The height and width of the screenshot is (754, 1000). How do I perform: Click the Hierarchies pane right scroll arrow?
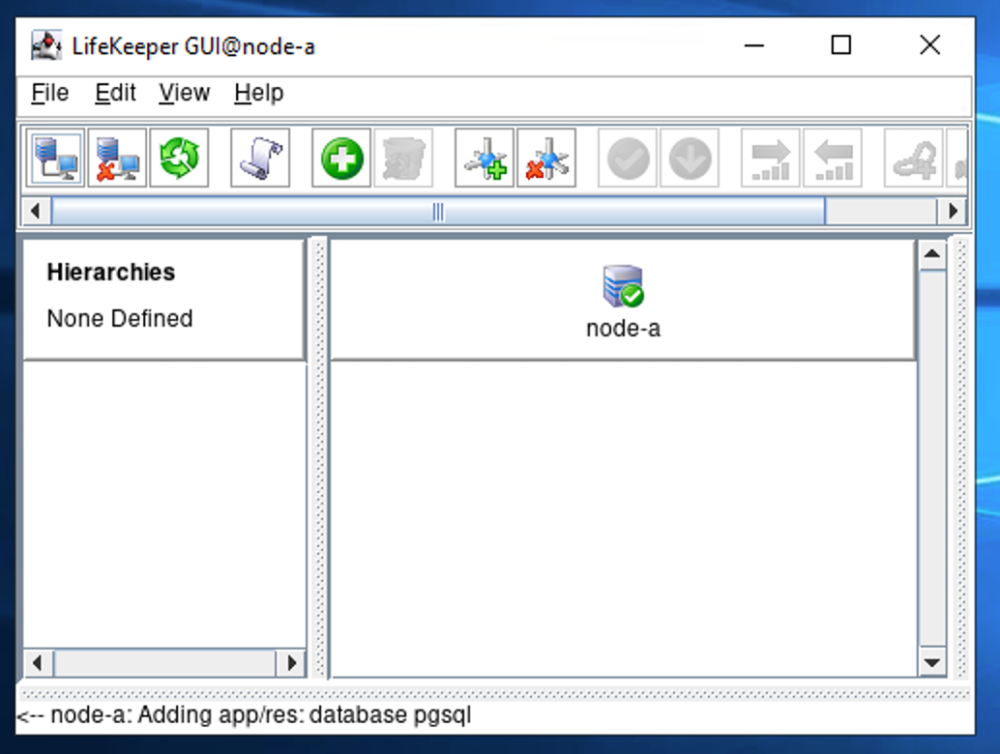tap(291, 663)
